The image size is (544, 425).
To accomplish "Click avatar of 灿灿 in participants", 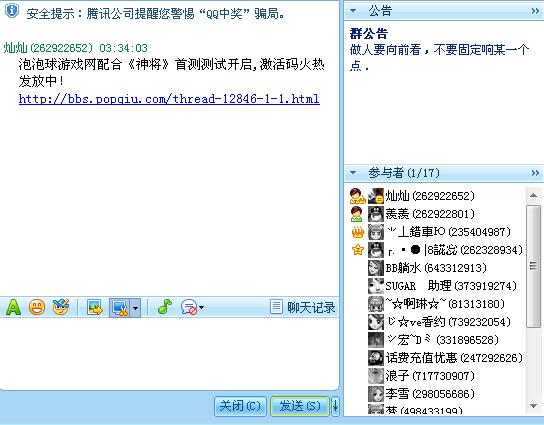I will coord(376,196).
